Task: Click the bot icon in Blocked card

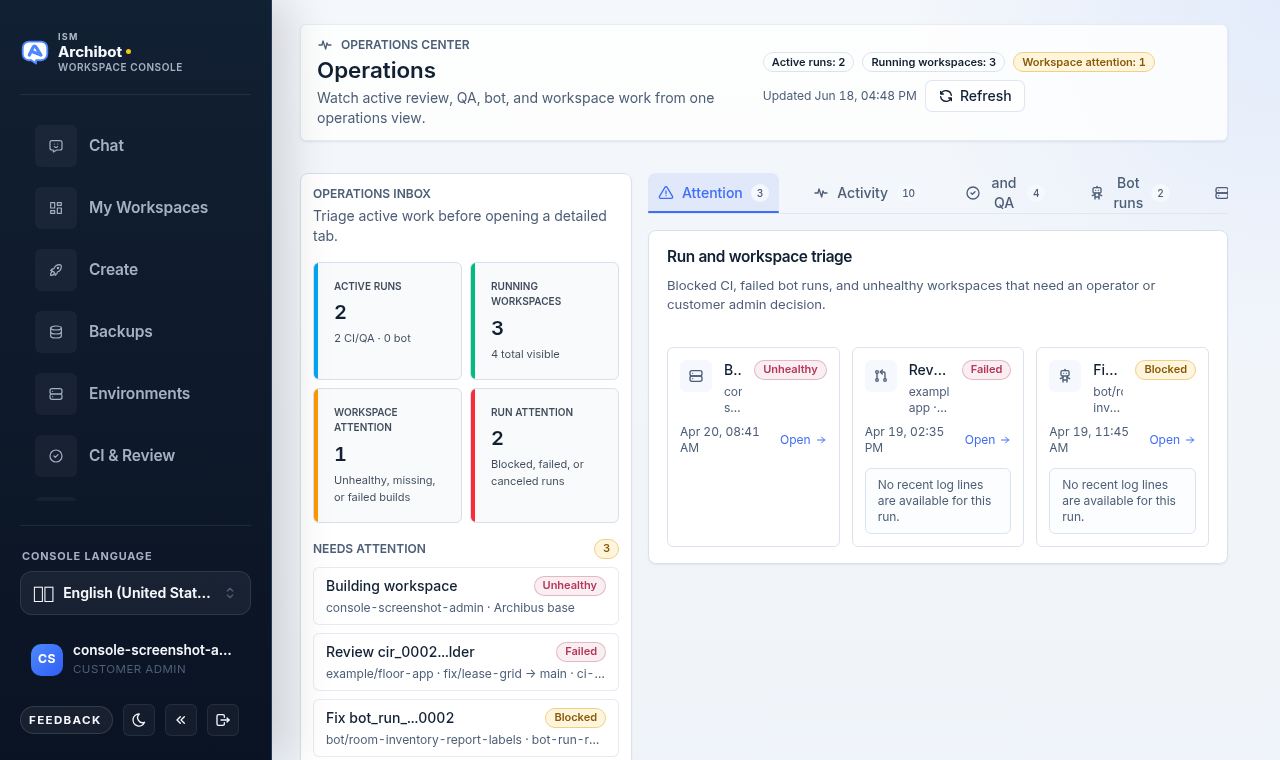Action: point(1065,376)
